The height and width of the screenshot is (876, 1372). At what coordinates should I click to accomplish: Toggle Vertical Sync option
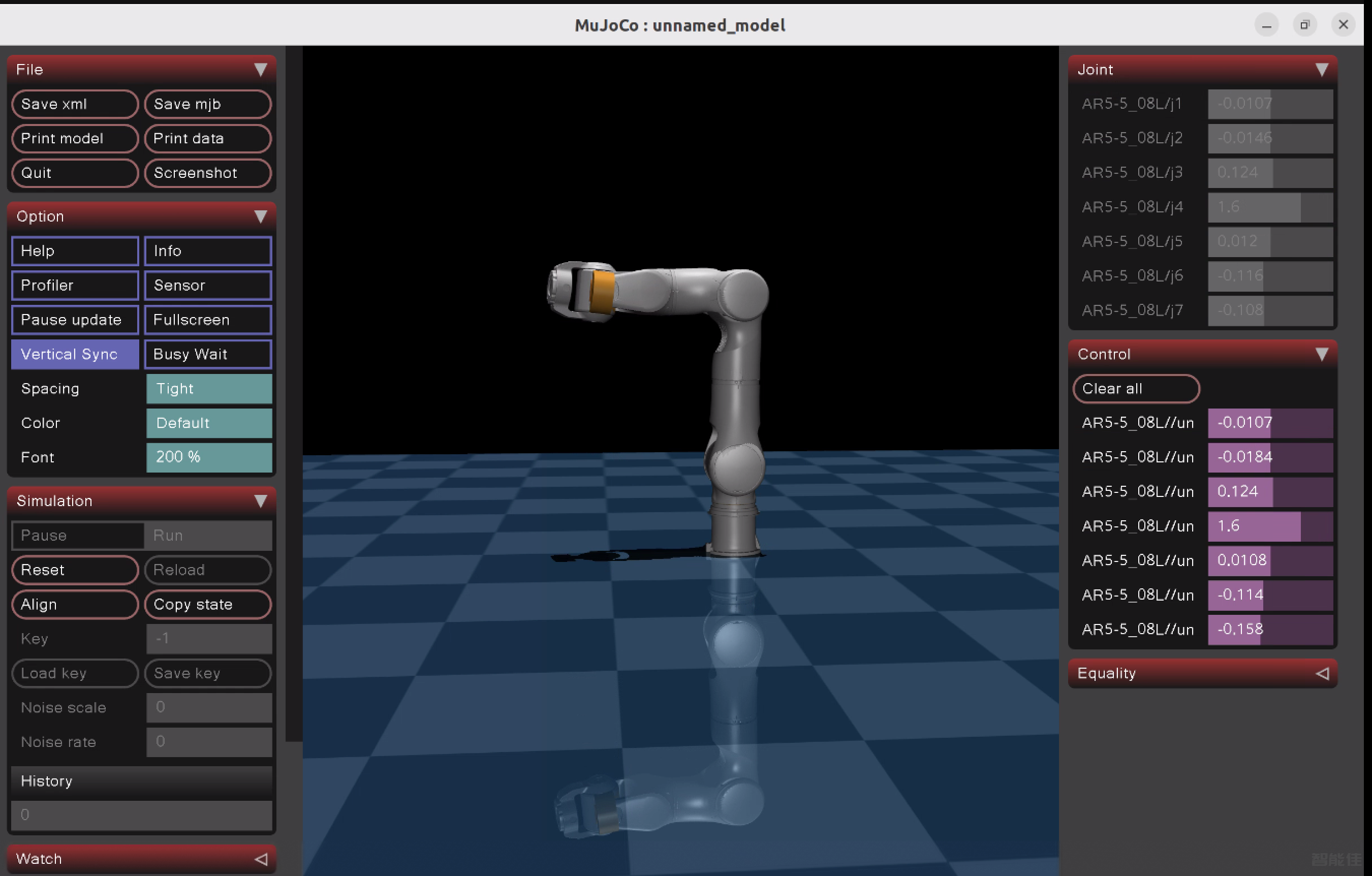75,354
